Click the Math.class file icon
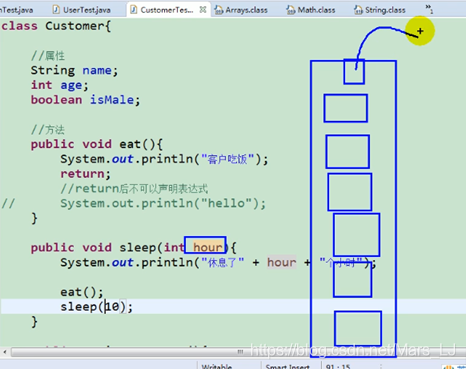This screenshot has height=369, width=466. [291, 10]
